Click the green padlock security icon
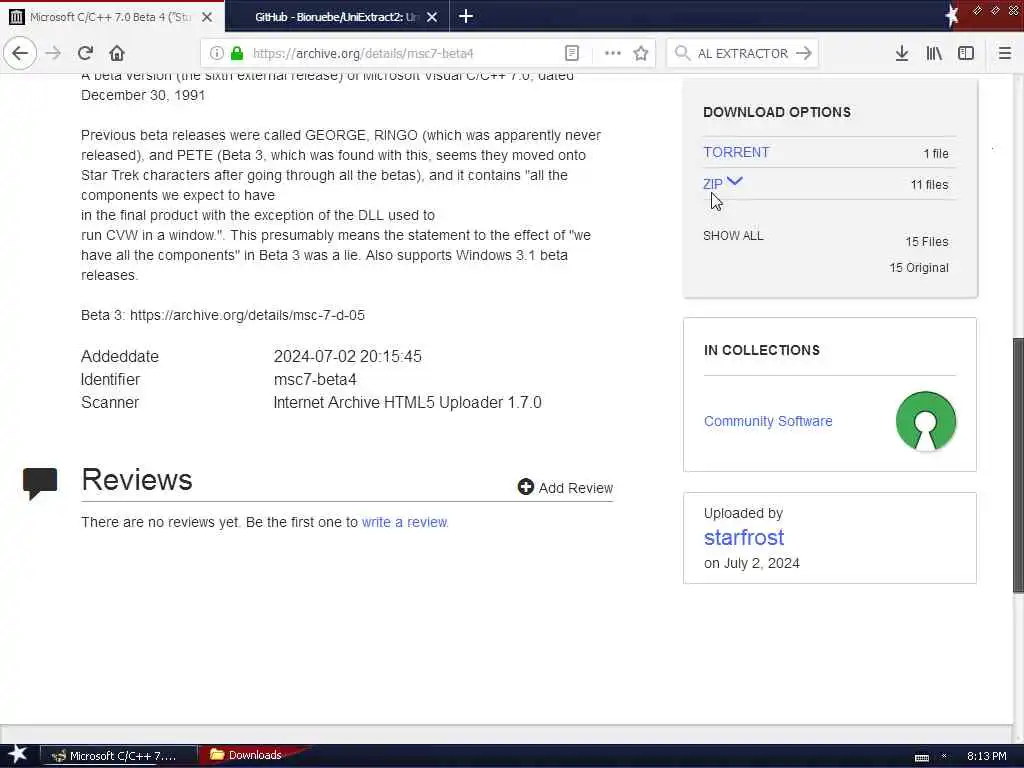 (x=237, y=53)
